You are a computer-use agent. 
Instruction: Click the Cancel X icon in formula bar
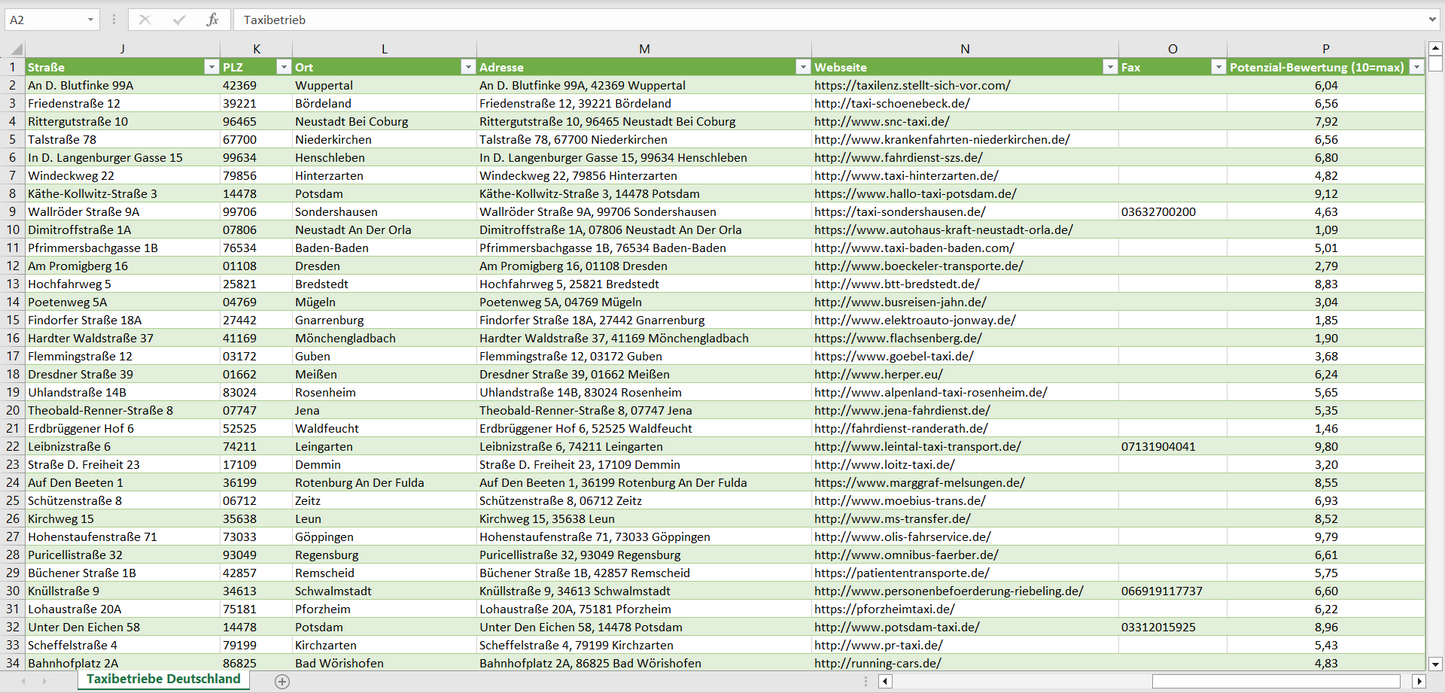tap(145, 20)
